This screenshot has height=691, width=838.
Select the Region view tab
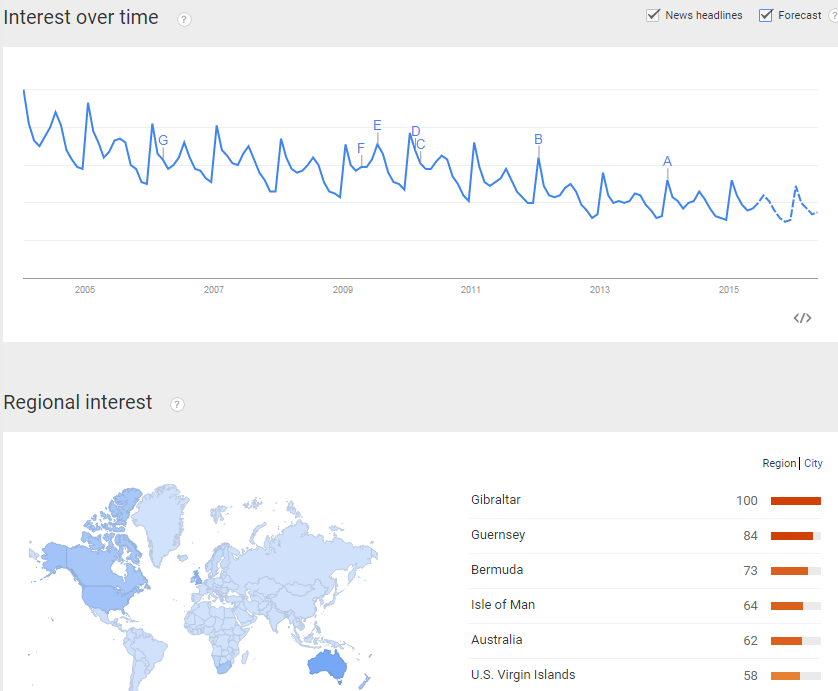(779, 463)
